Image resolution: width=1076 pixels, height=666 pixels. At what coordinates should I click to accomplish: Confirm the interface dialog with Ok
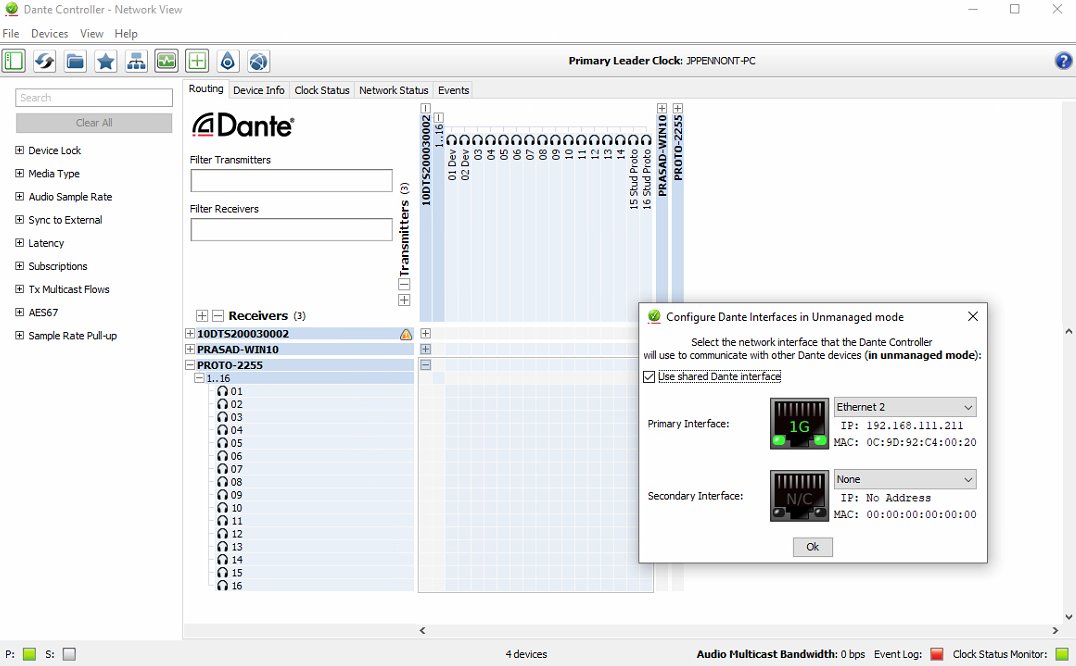[x=812, y=547]
